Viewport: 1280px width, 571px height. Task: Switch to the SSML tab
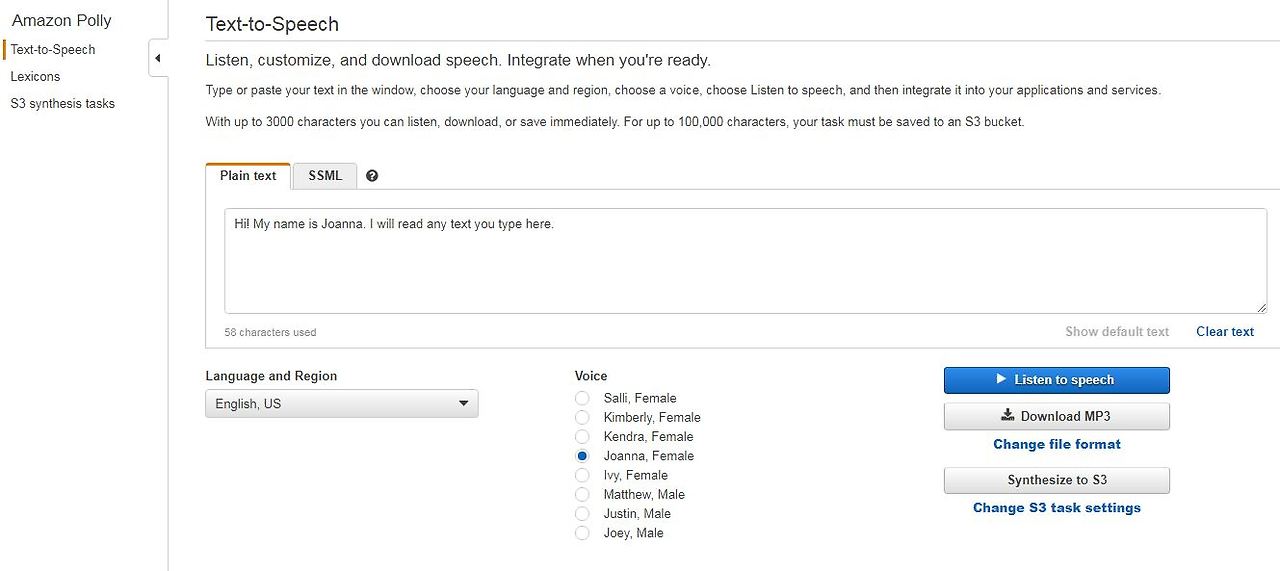[325, 176]
